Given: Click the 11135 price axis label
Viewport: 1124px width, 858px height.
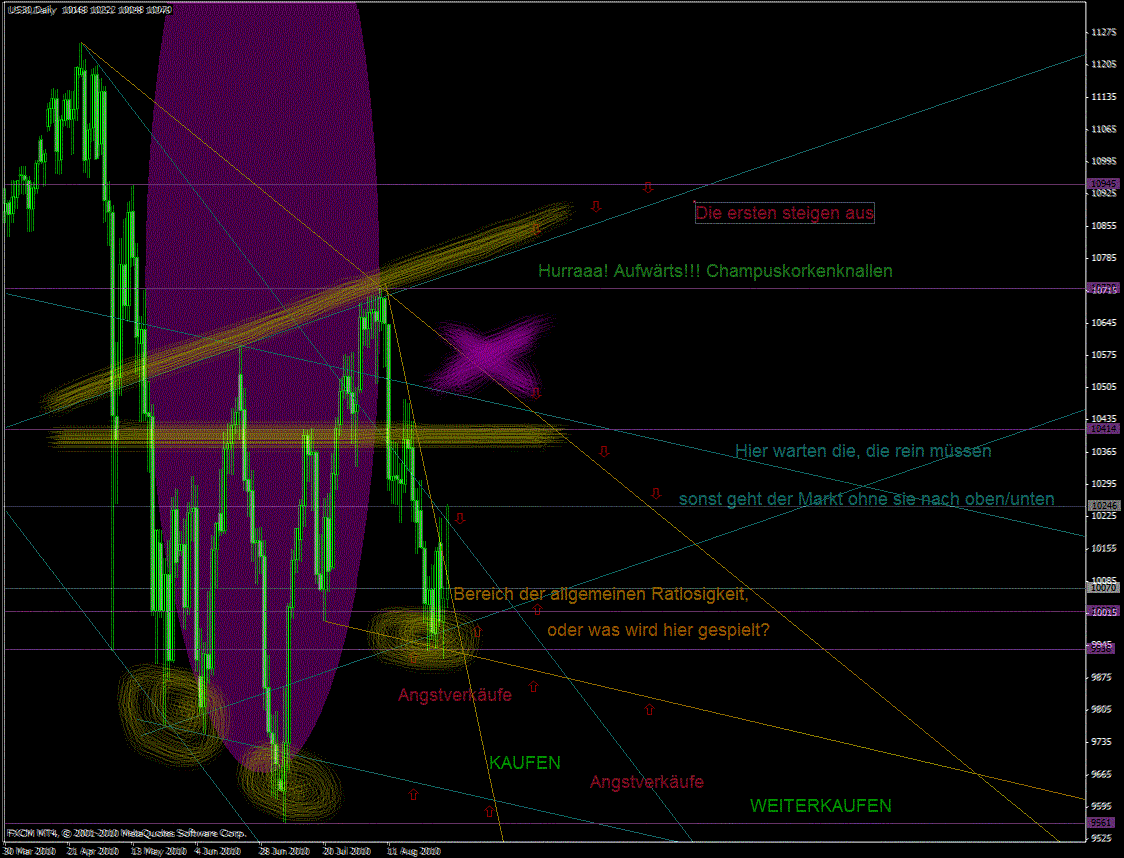Looking at the screenshot, I should click(x=1104, y=97).
